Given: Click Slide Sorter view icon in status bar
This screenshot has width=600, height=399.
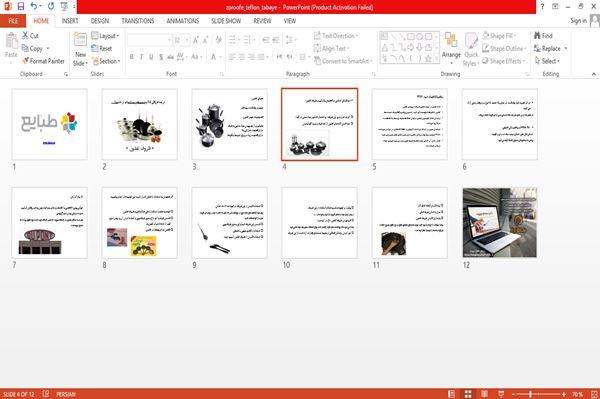Looking at the screenshot, I should click(468, 394).
